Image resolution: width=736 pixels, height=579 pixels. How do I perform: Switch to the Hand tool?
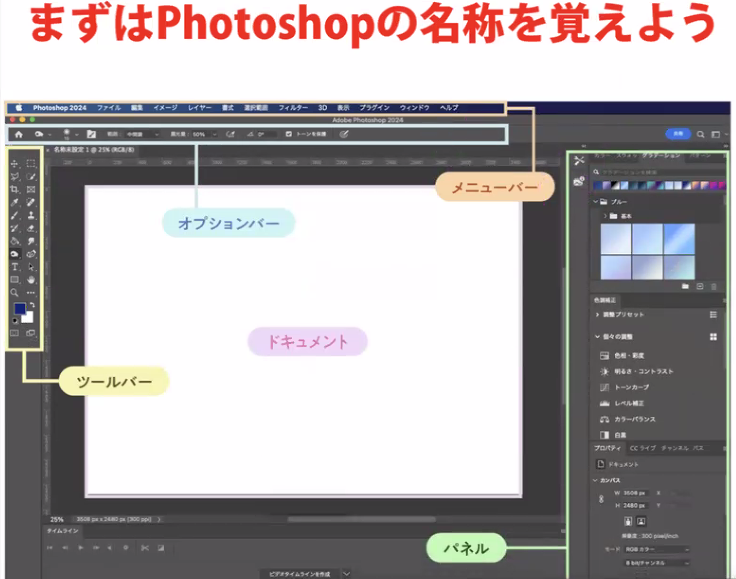click(x=31, y=280)
